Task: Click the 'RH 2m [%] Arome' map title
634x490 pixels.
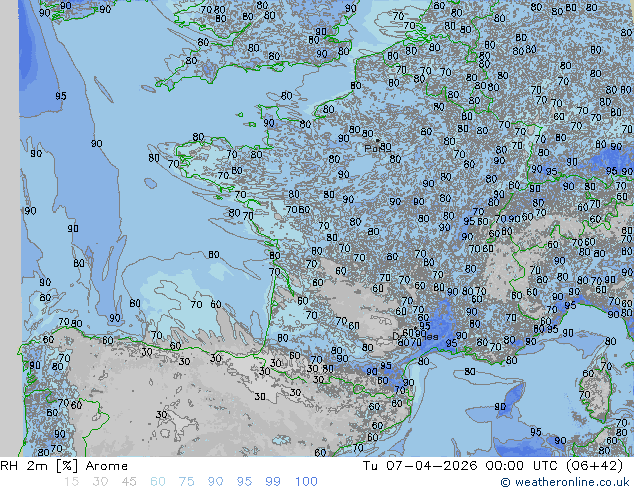Action: point(65,466)
